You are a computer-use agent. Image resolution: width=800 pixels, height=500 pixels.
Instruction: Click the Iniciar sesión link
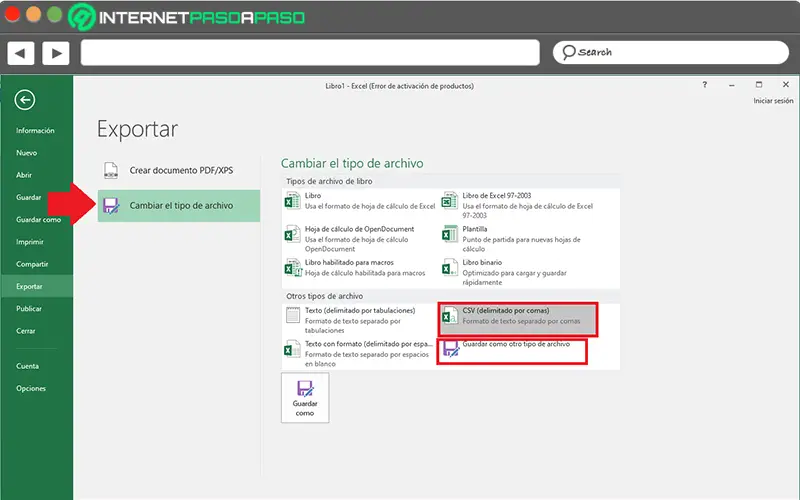773,101
